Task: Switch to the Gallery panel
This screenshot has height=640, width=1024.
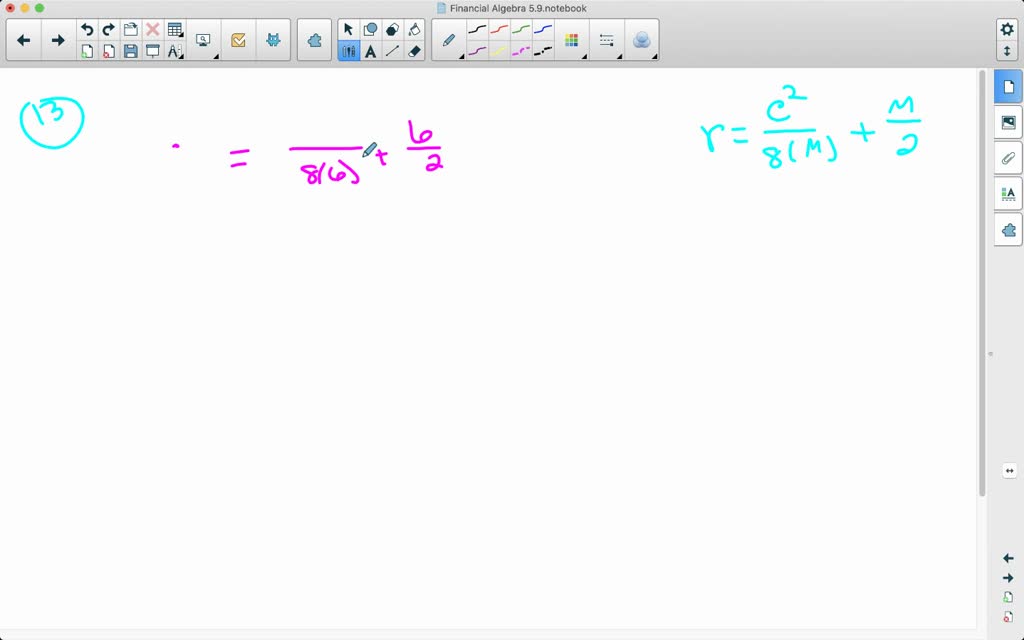Action: click(1009, 122)
